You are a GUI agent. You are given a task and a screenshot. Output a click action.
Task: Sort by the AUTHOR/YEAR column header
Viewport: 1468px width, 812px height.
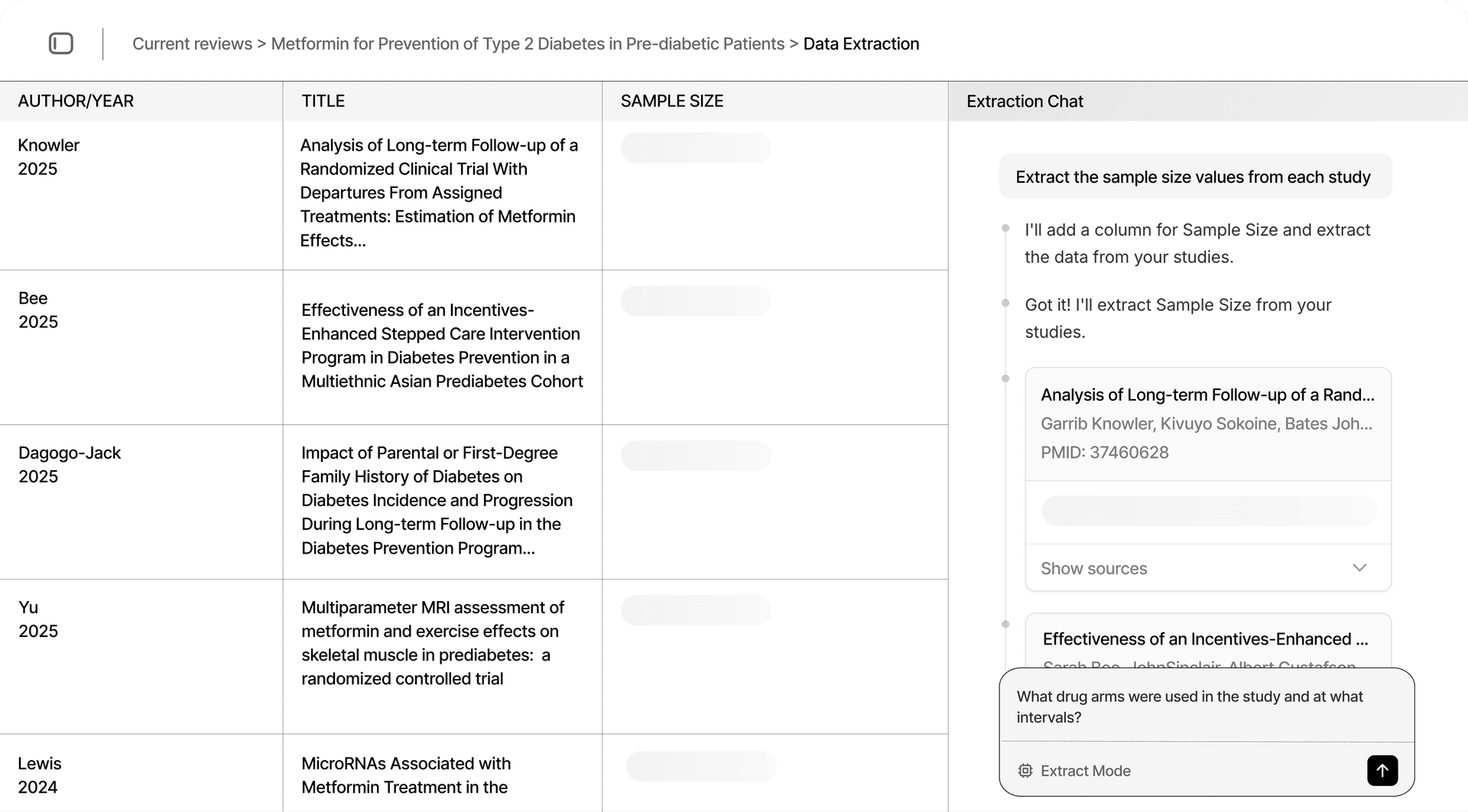pos(76,101)
